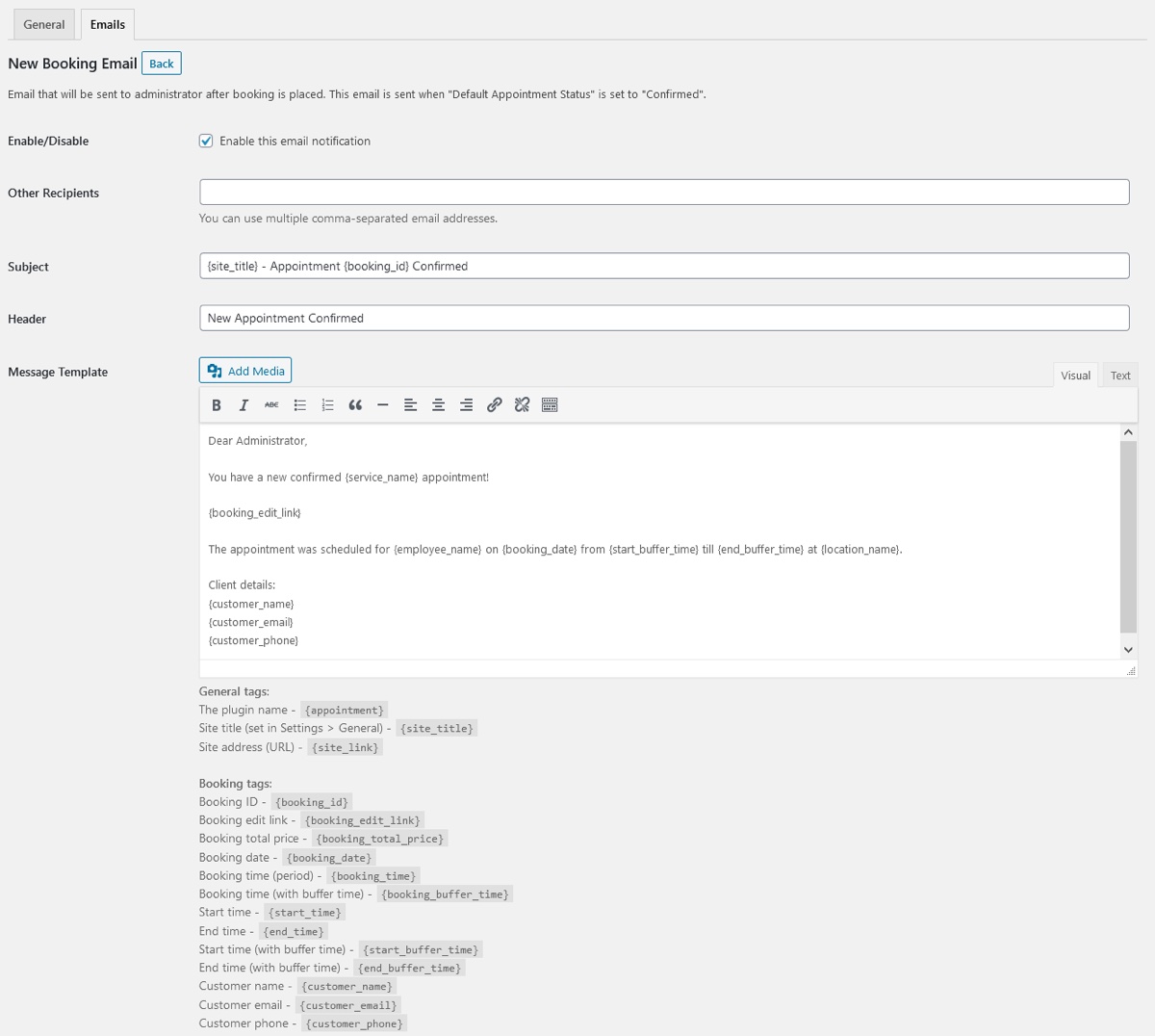Viewport: 1155px width, 1036px height.
Task: Switch editor to Visual mode
Action: tap(1075, 376)
